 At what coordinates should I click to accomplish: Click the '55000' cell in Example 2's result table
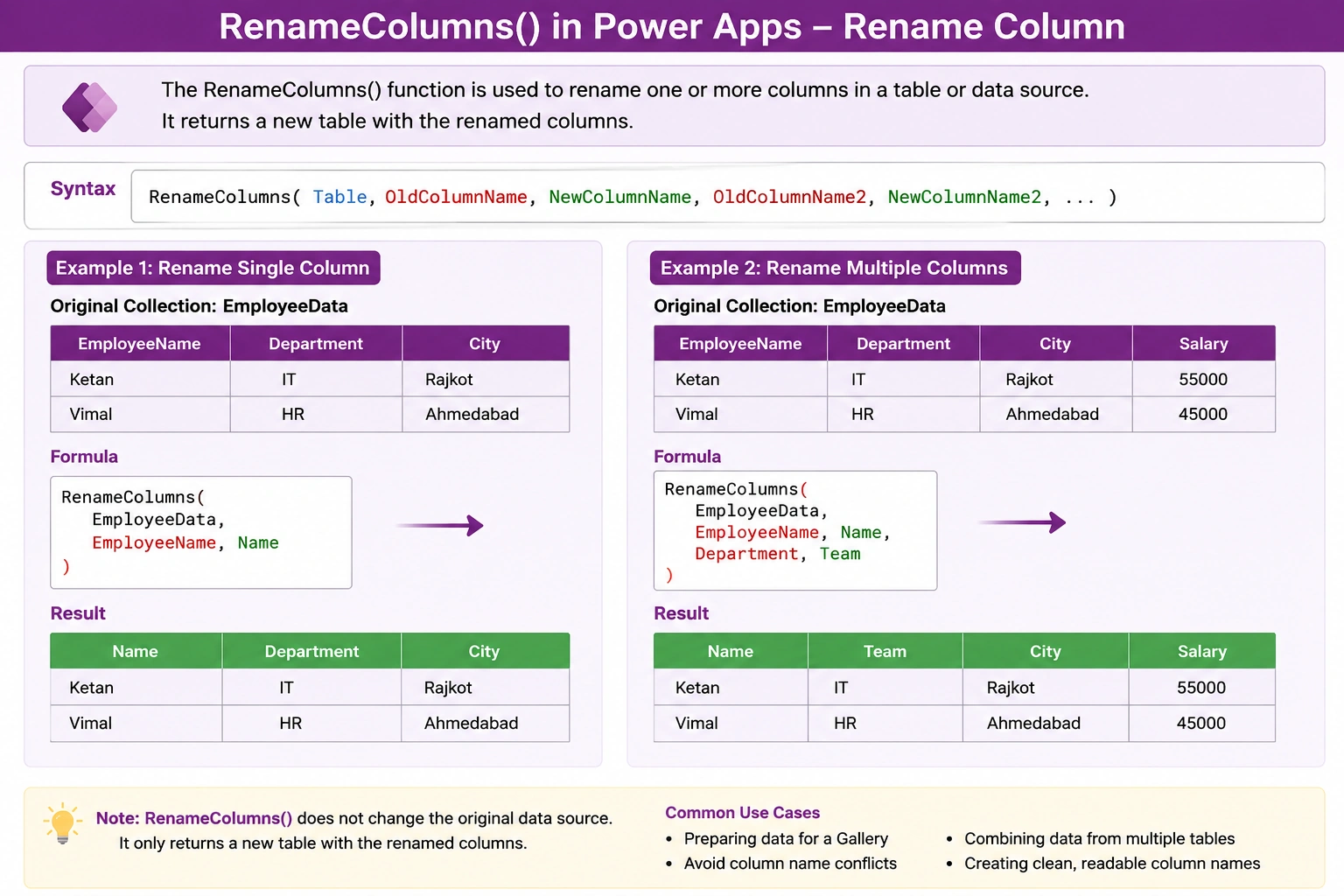click(1202, 688)
